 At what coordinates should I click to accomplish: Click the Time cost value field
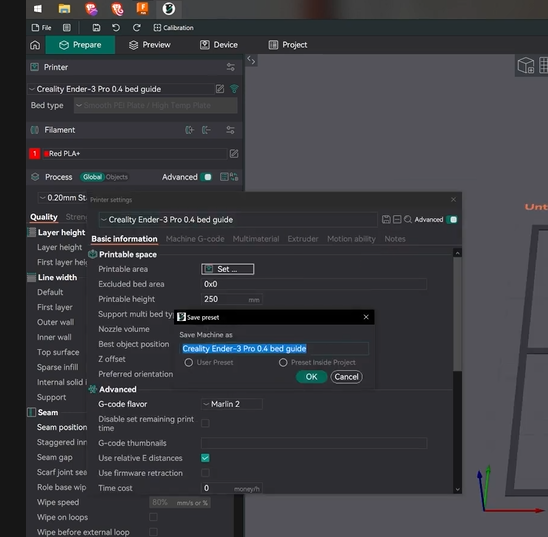point(232,488)
